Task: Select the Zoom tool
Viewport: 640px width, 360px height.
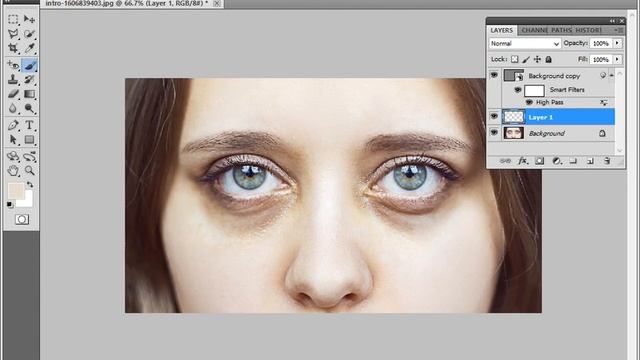Action: pyautogui.click(x=29, y=171)
